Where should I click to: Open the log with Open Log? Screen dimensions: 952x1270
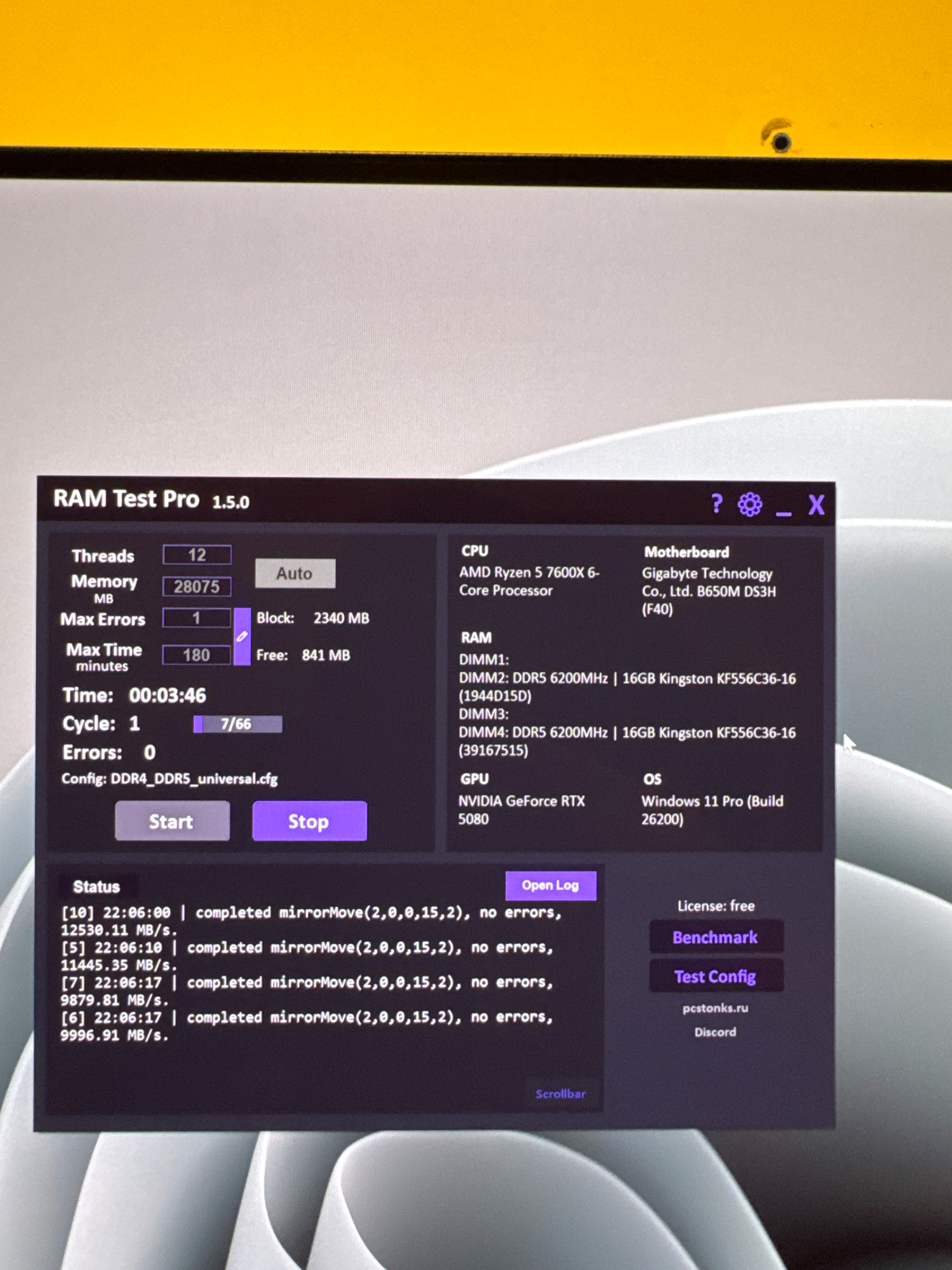551,885
